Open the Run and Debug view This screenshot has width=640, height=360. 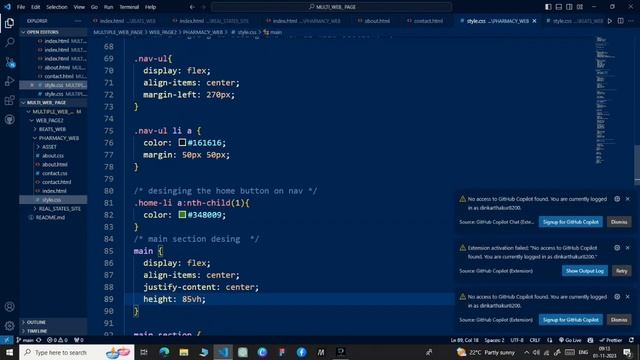coord(9,81)
